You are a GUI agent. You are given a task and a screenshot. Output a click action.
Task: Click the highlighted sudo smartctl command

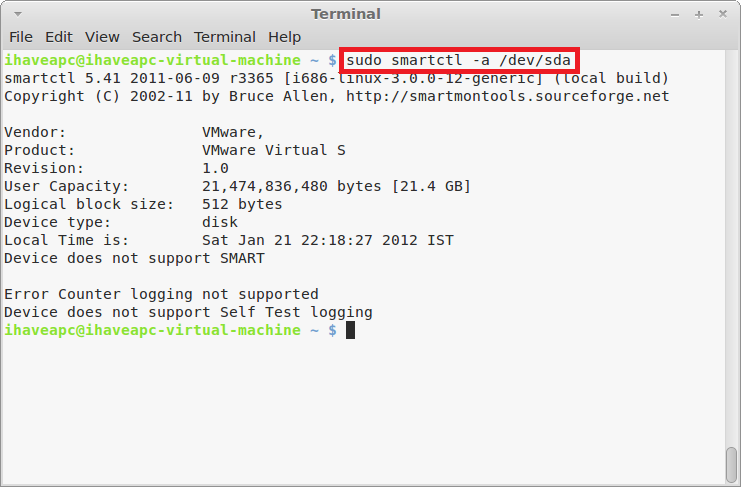pos(458,60)
